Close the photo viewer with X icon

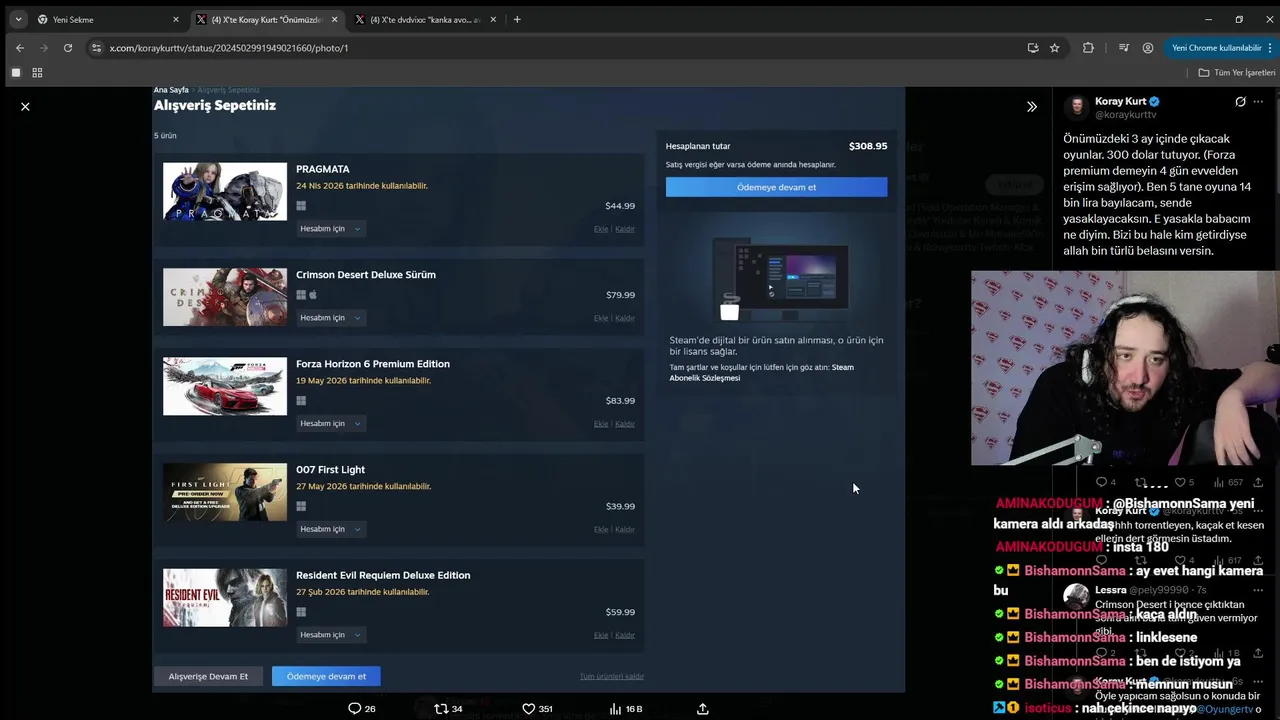[25, 106]
